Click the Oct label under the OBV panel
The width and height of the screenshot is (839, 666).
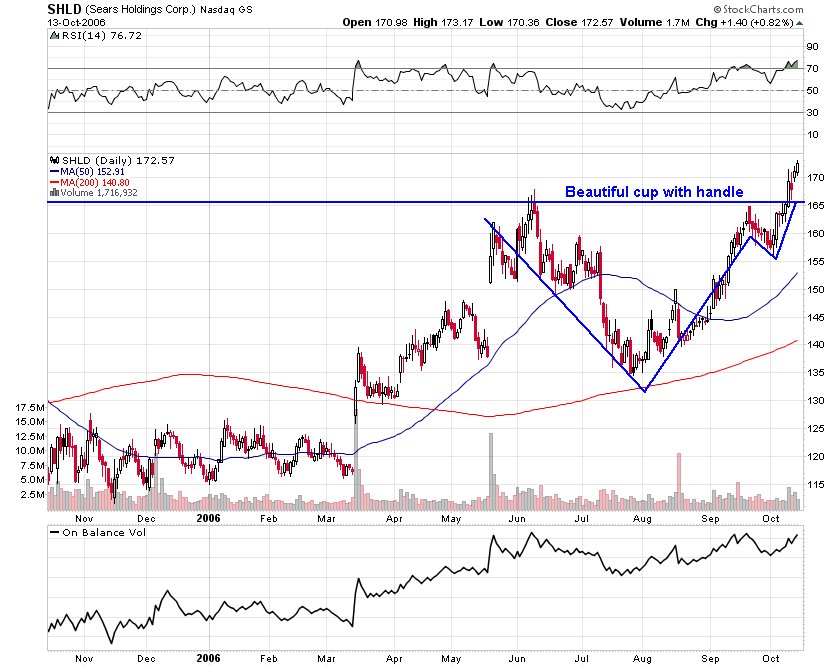tap(771, 659)
